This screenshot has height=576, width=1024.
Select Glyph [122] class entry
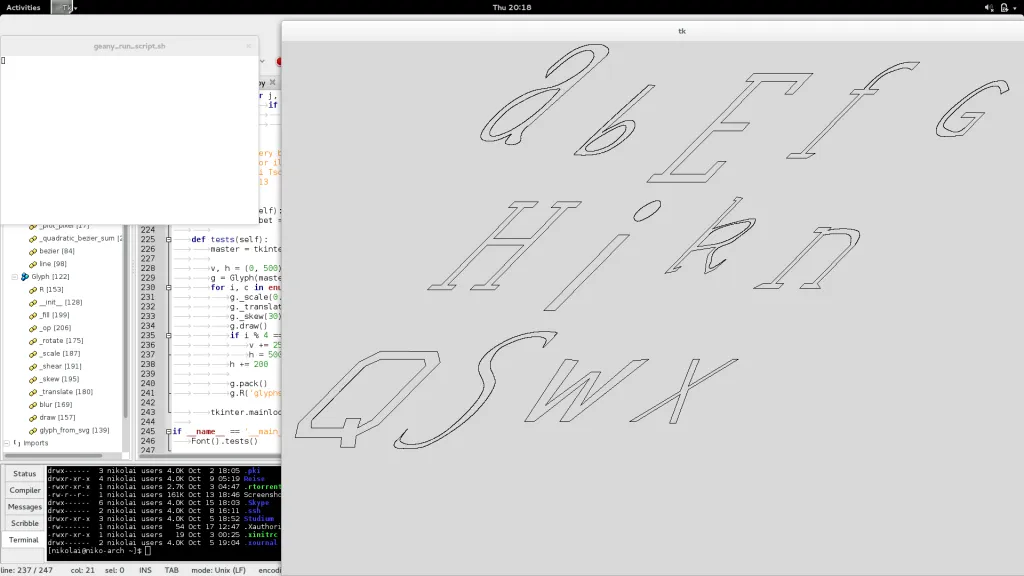tap(50, 277)
